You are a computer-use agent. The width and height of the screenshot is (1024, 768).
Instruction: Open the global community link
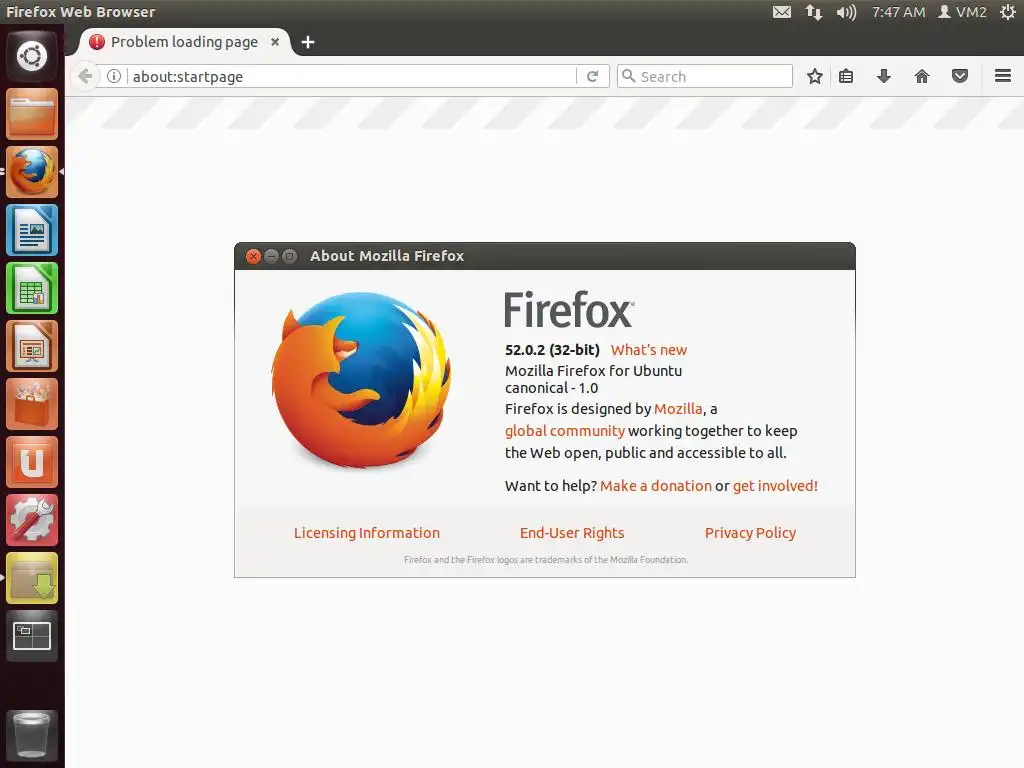point(564,431)
